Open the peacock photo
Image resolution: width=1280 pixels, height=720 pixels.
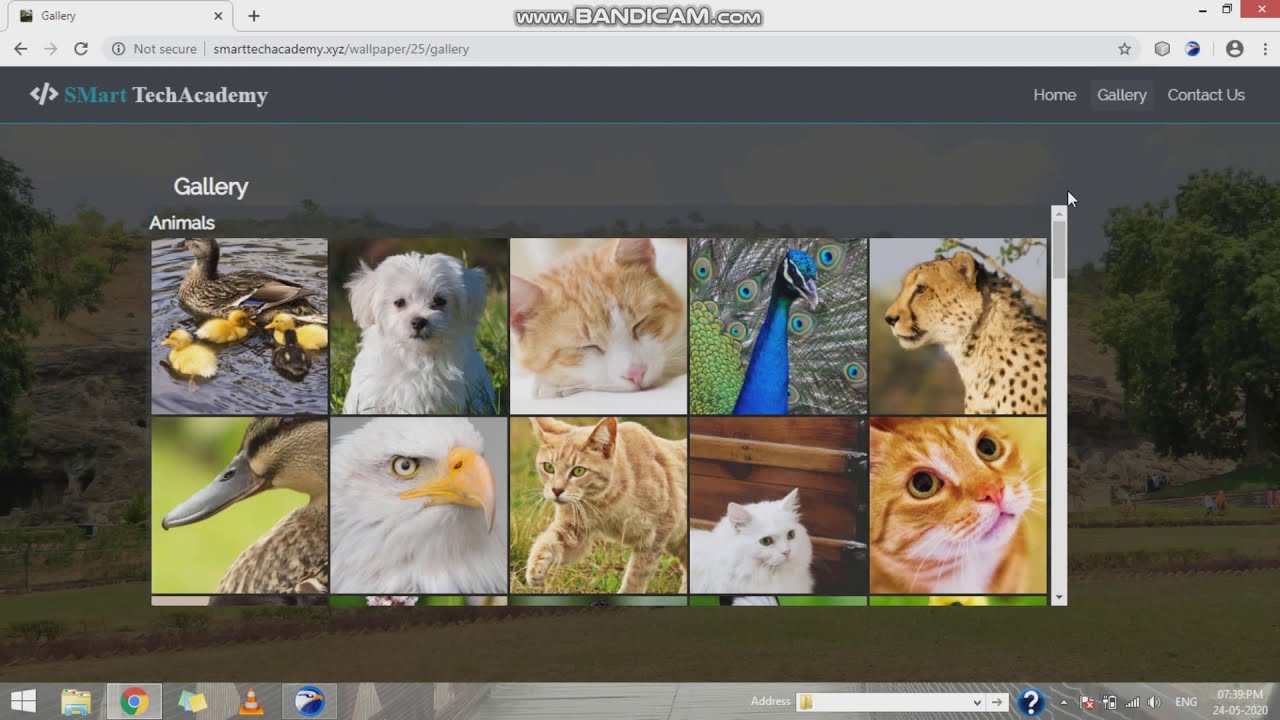tap(778, 326)
